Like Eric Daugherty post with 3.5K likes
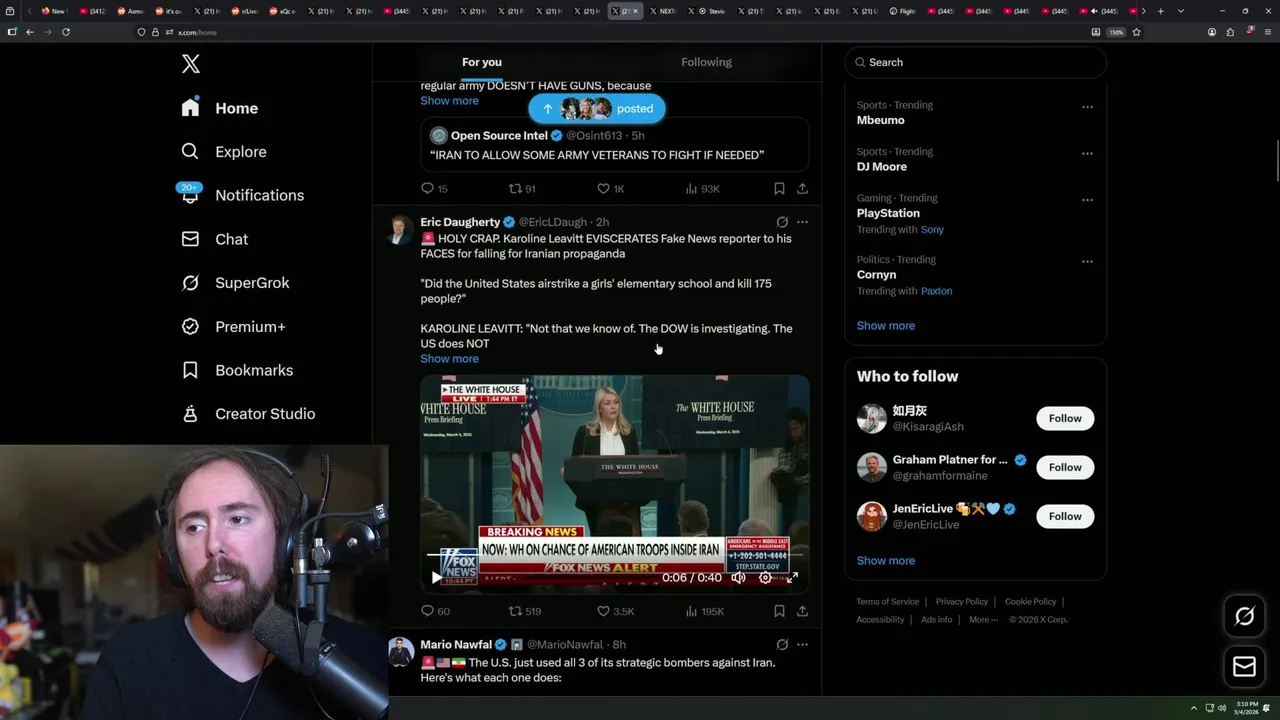This screenshot has width=1280, height=720. click(x=615, y=611)
